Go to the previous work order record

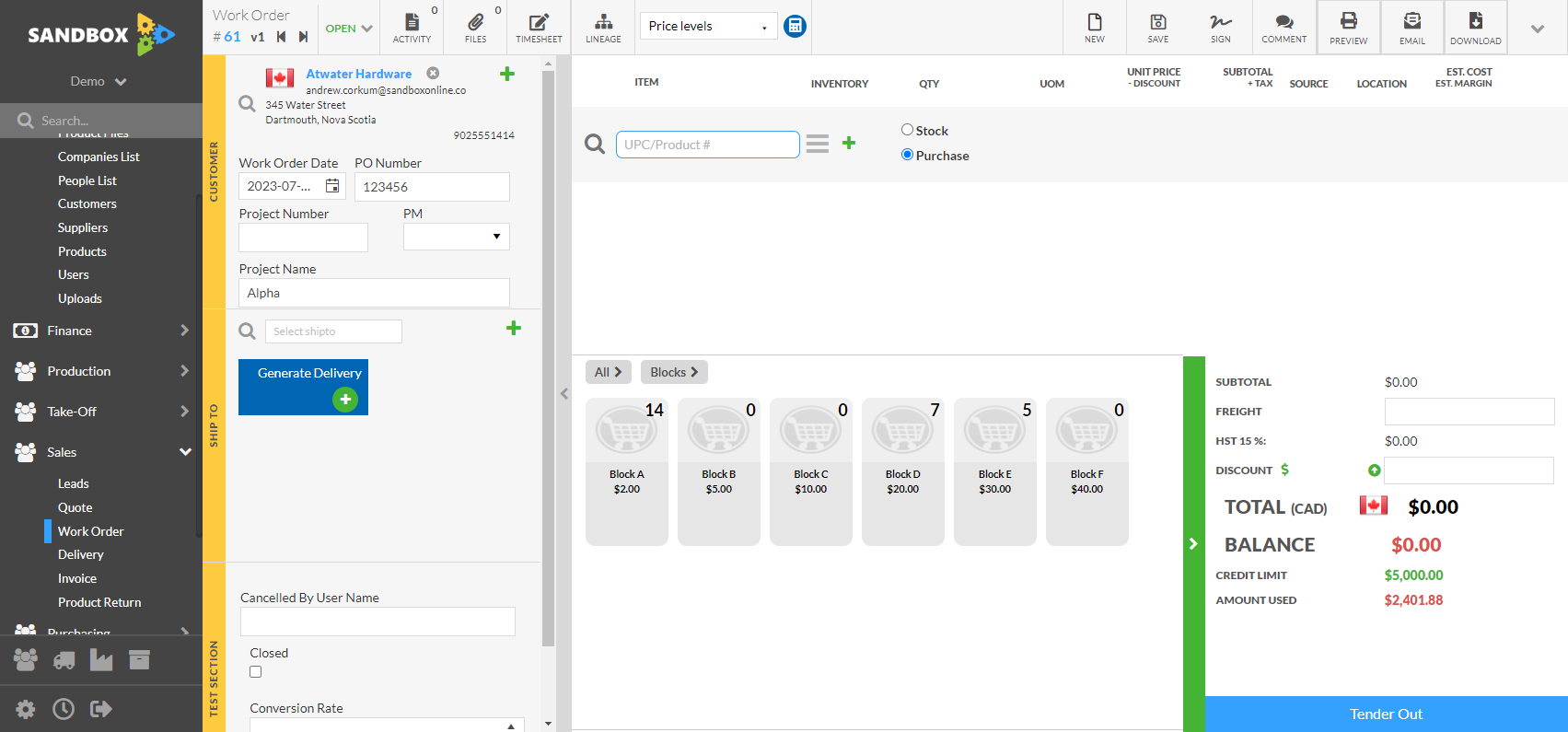[x=281, y=37]
